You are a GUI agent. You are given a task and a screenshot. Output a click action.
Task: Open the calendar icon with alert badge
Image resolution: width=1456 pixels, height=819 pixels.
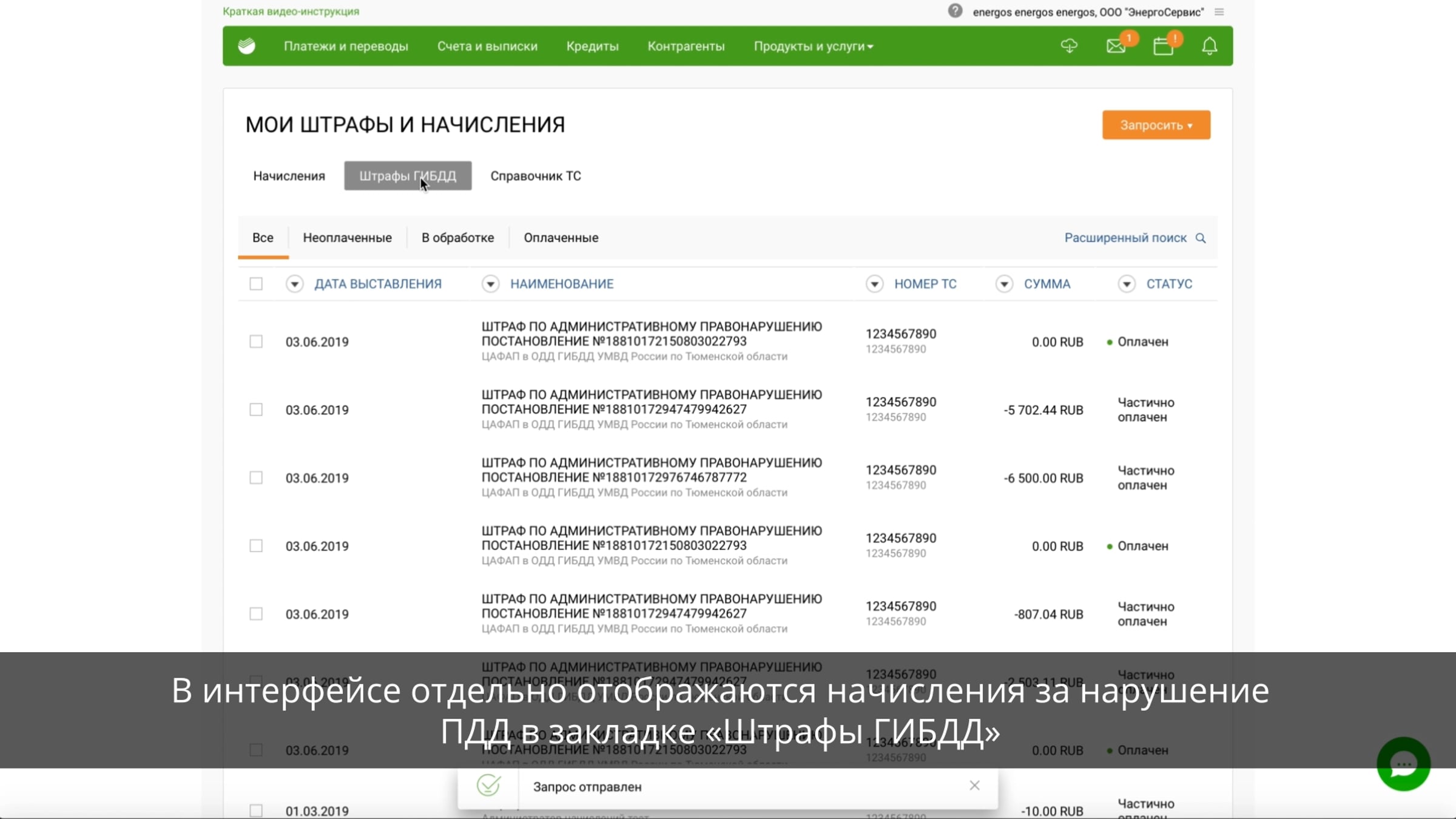click(1163, 46)
